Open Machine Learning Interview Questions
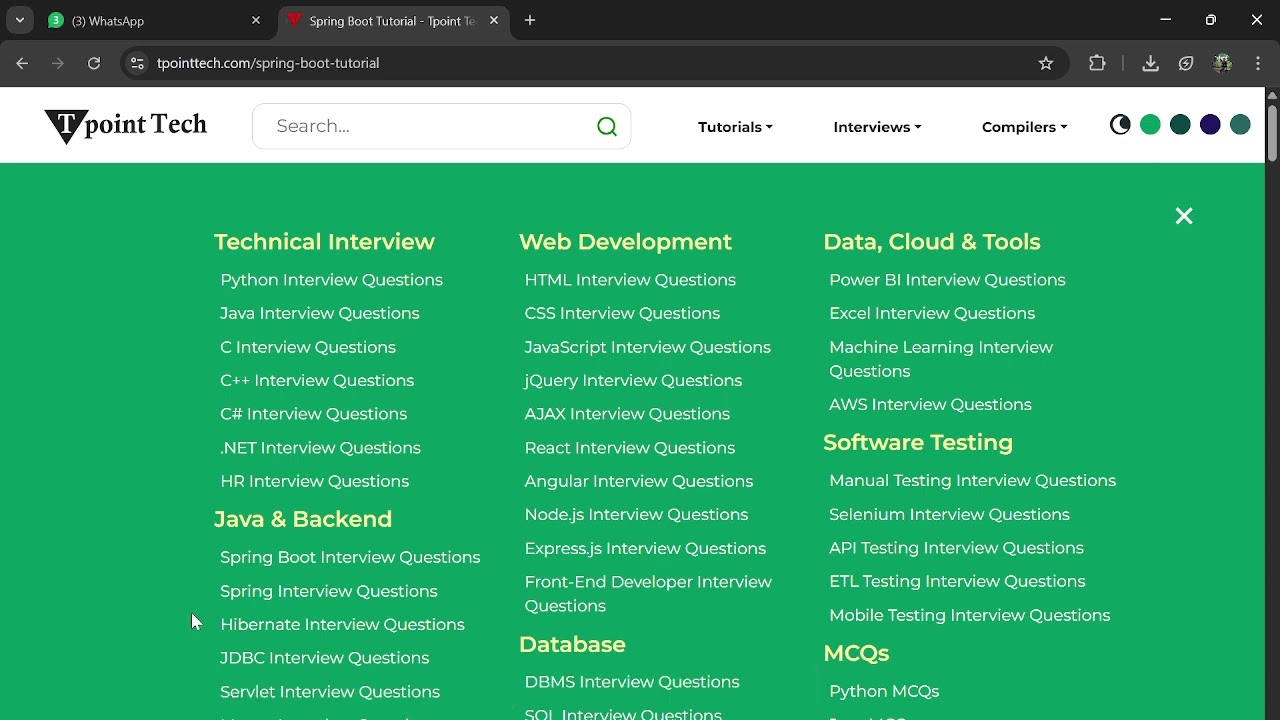Image resolution: width=1280 pixels, height=720 pixels. [941, 359]
